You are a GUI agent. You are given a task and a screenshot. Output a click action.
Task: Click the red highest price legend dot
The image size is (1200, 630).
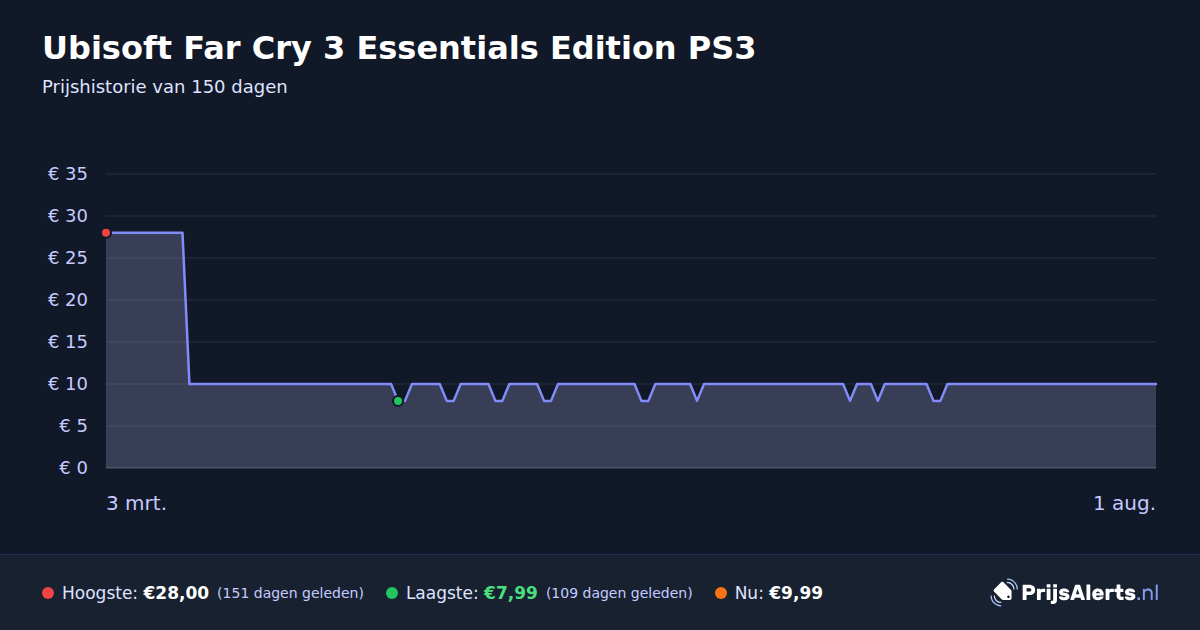(x=48, y=593)
